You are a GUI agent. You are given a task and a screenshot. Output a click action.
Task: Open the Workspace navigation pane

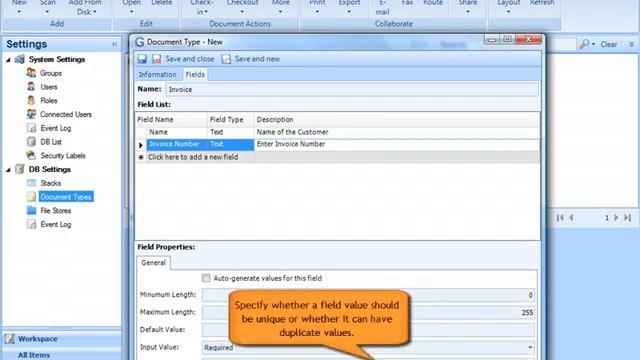tap(61, 339)
